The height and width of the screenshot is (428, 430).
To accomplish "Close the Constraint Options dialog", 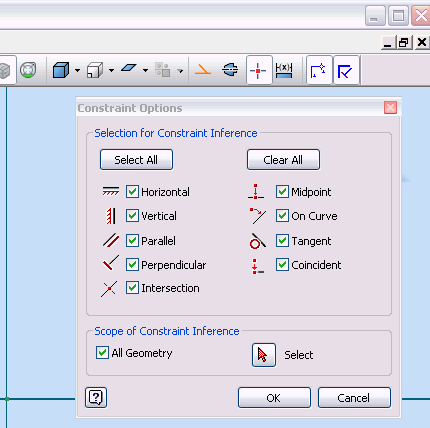I will pyautogui.click(x=390, y=108).
